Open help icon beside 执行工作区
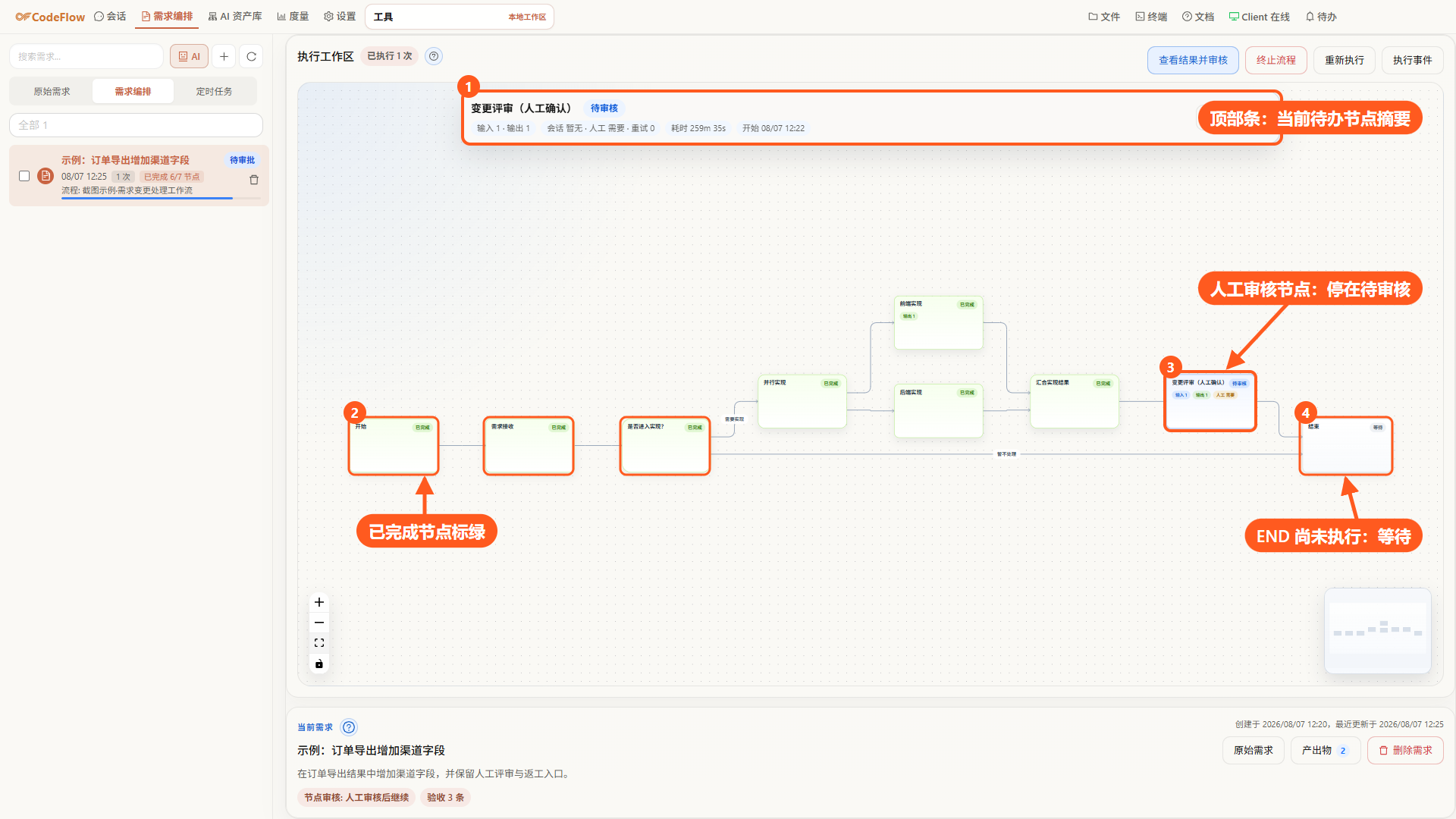The height and width of the screenshot is (819, 1456). pyautogui.click(x=434, y=56)
